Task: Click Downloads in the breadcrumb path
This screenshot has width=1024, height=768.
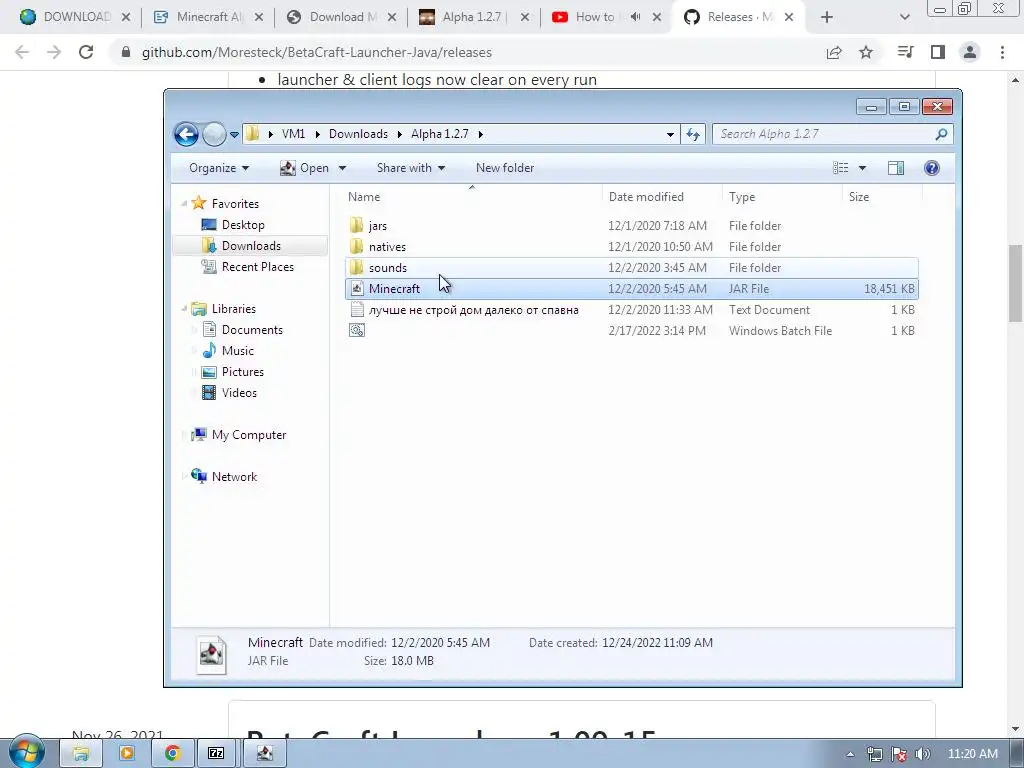Action: [x=358, y=134]
